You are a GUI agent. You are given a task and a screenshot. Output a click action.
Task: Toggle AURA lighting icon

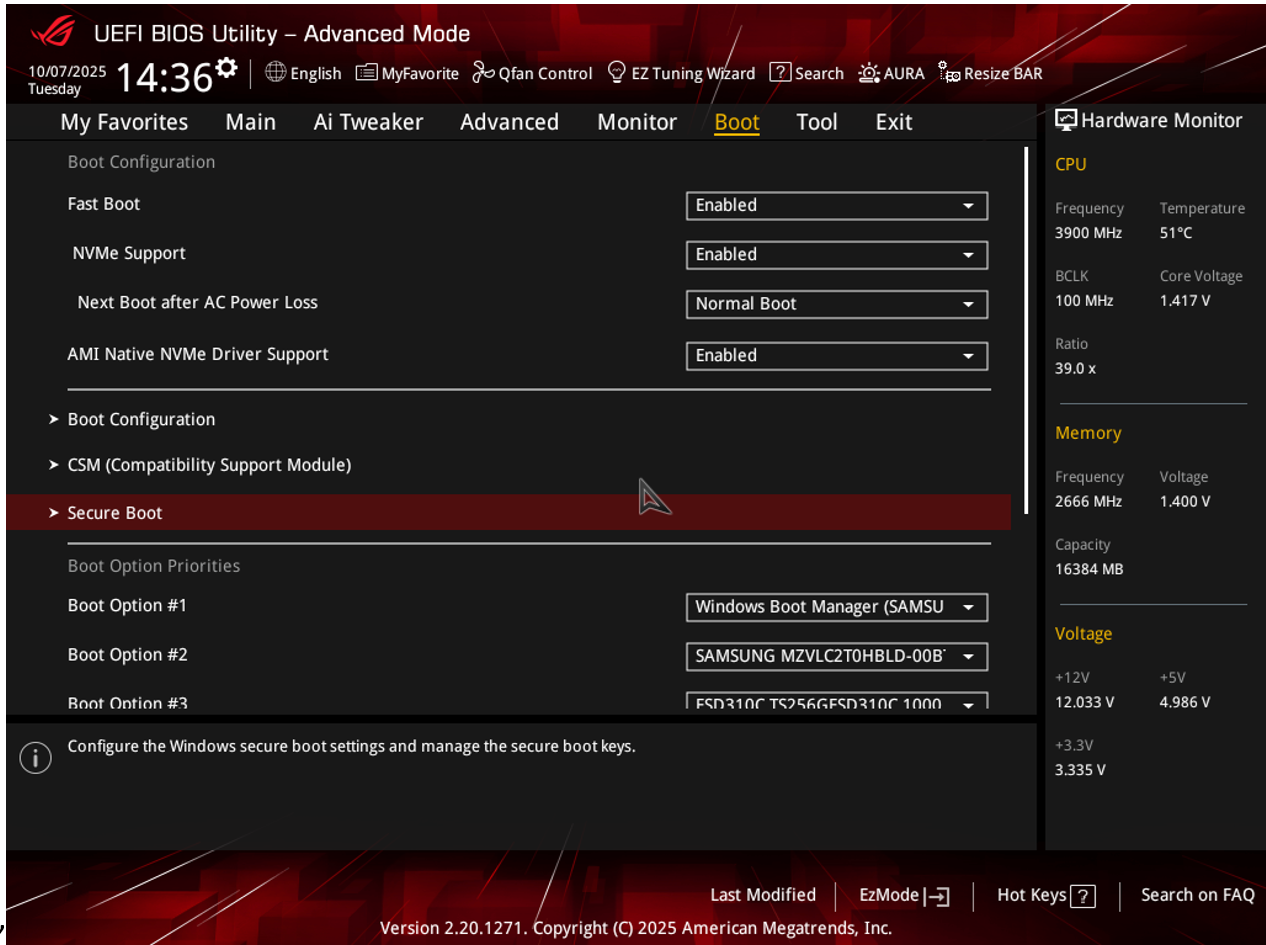pos(869,73)
